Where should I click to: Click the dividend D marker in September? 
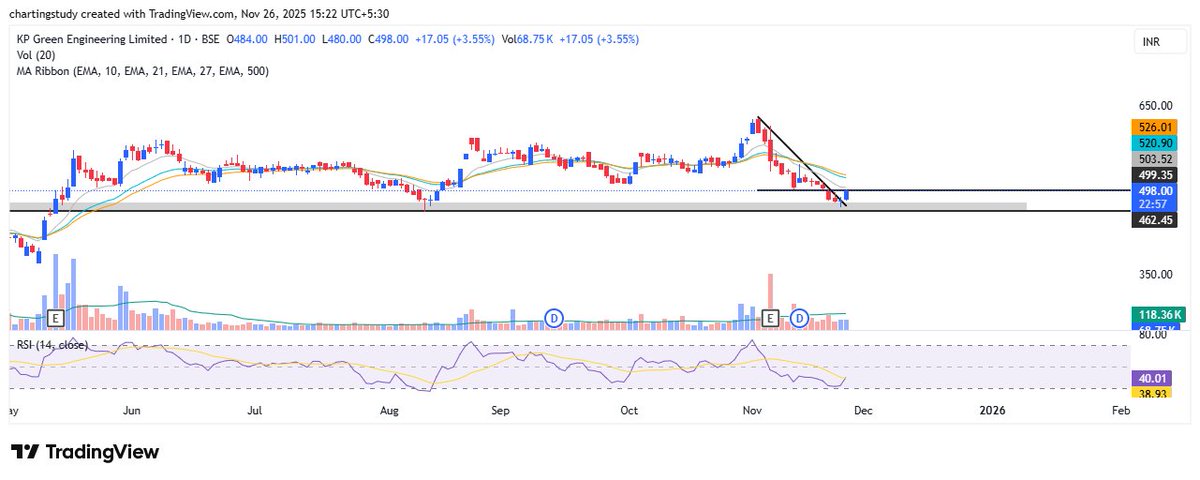553,318
